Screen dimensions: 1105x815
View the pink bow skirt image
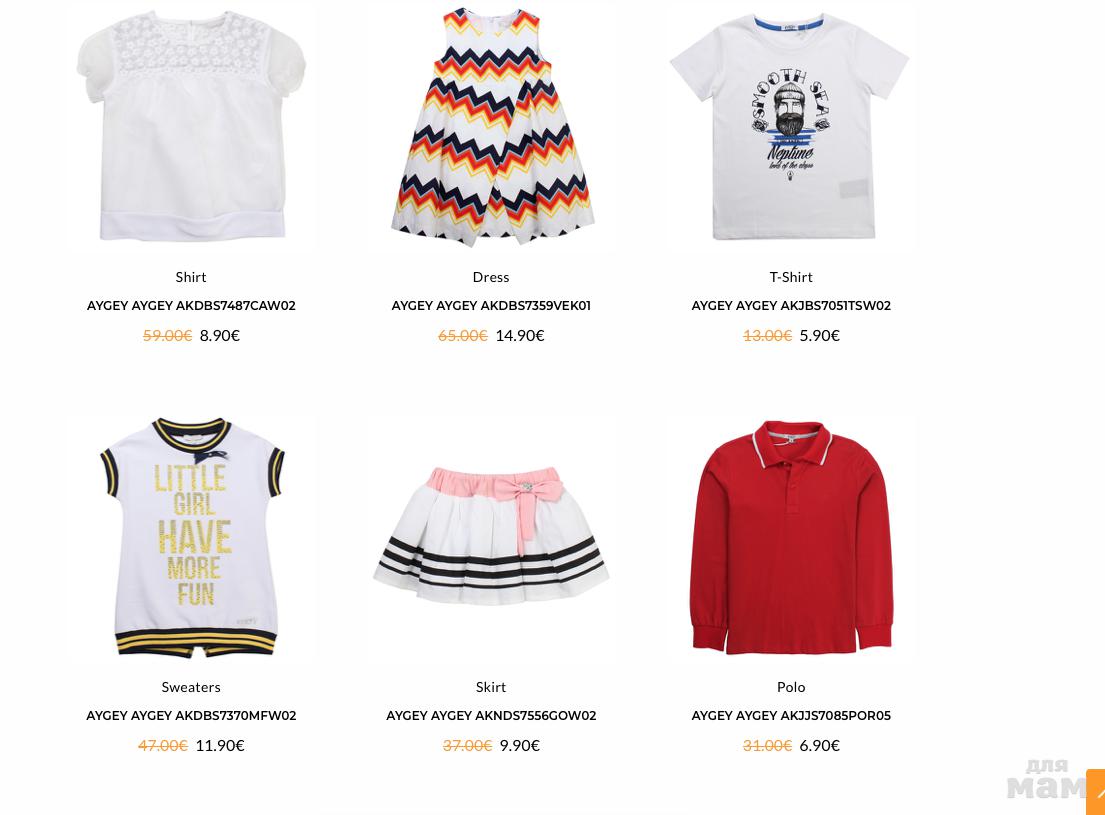click(491, 535)
